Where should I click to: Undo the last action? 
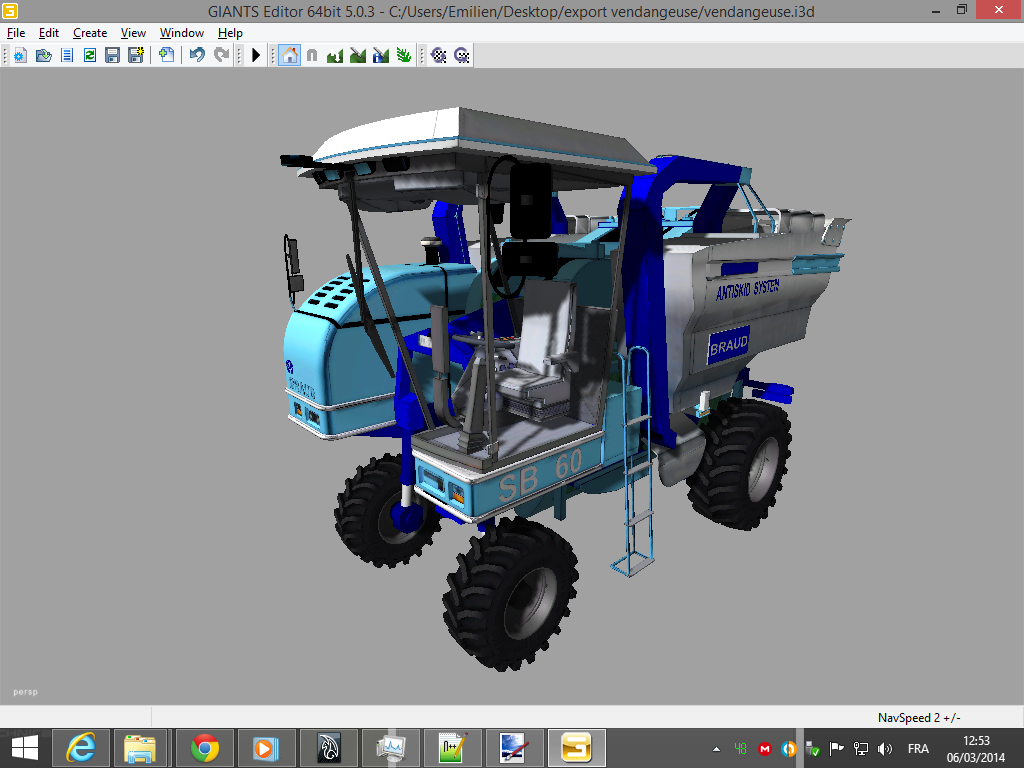point(197,56)
